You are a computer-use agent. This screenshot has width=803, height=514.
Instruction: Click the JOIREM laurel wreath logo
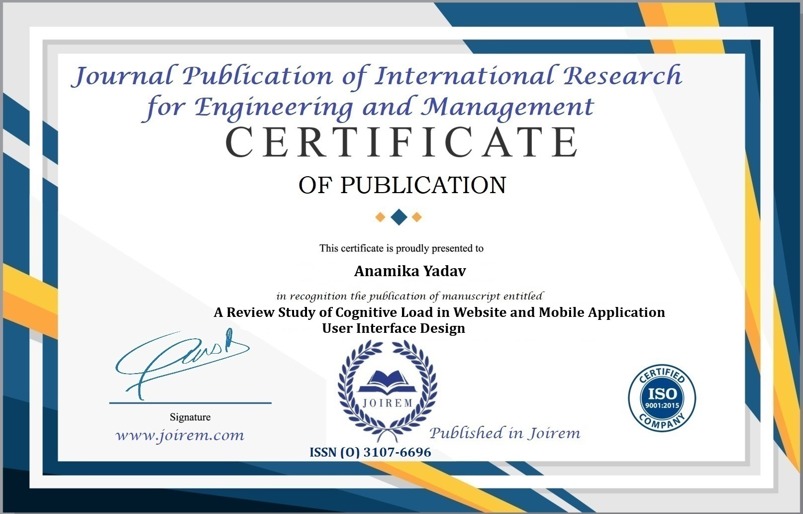coord(387,391)
